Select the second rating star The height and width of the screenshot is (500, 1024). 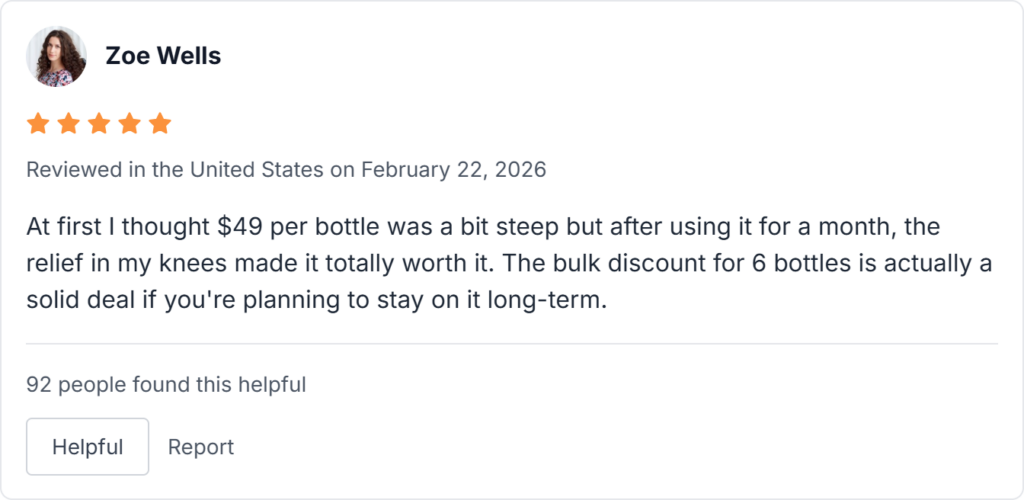[x=68, y=124]
